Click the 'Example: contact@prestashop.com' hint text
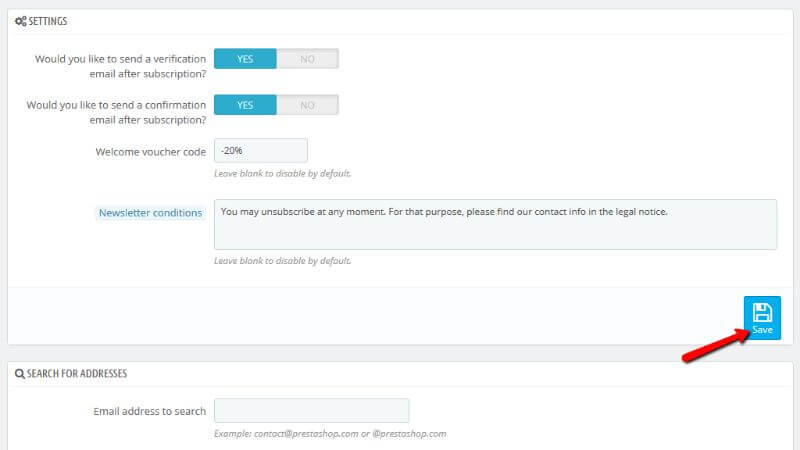Viewport: 800px width, 450px height. [330, 434]
